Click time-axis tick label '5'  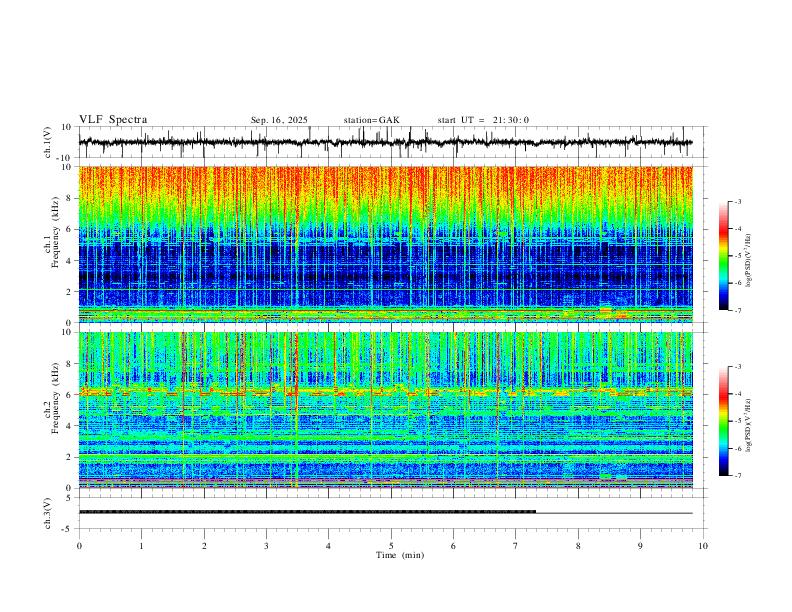click(391, 546)
